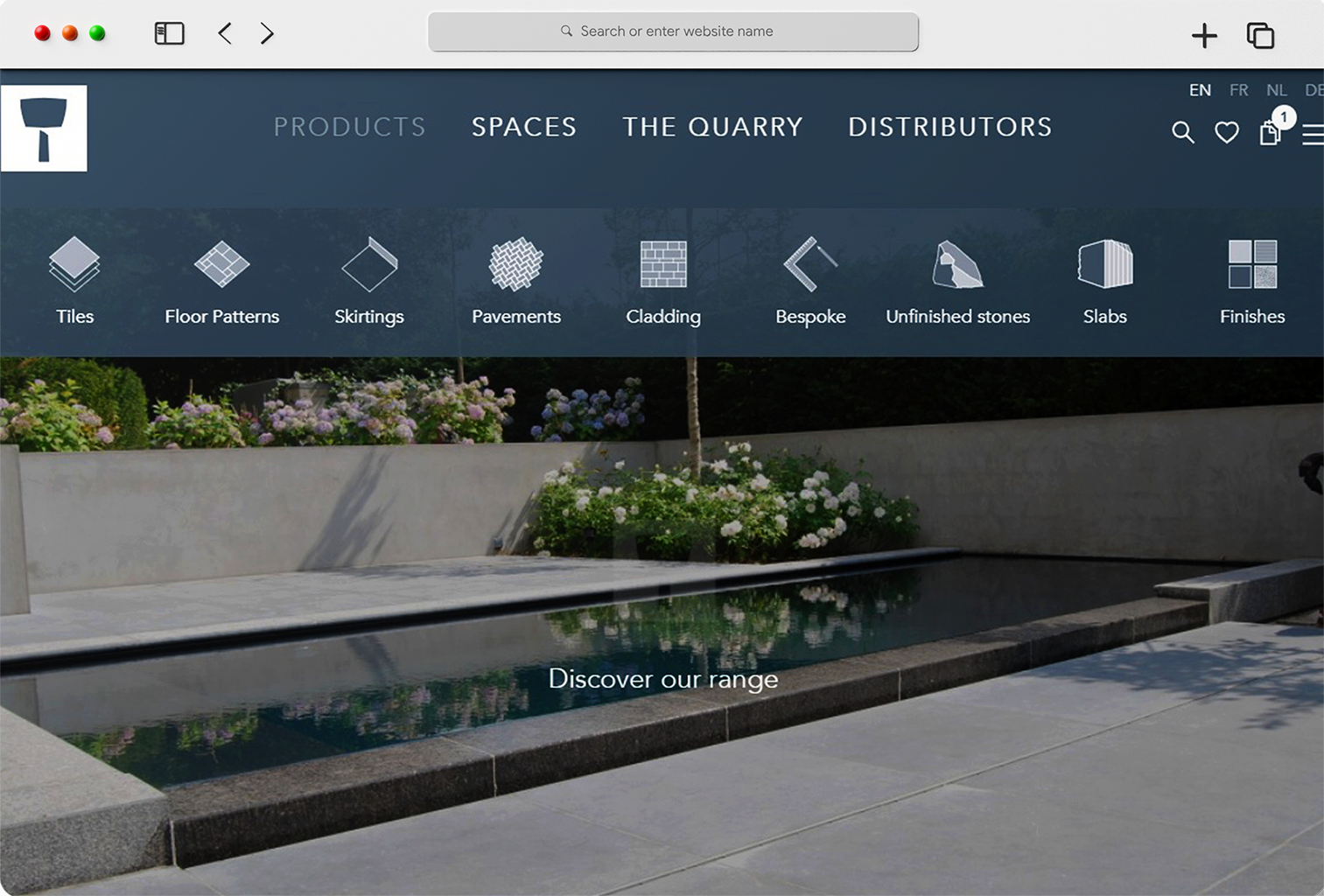This screenshot has height=896, width=1324.
Task: Open the DISTRIBUTORS menu
Action: [949, 127]
